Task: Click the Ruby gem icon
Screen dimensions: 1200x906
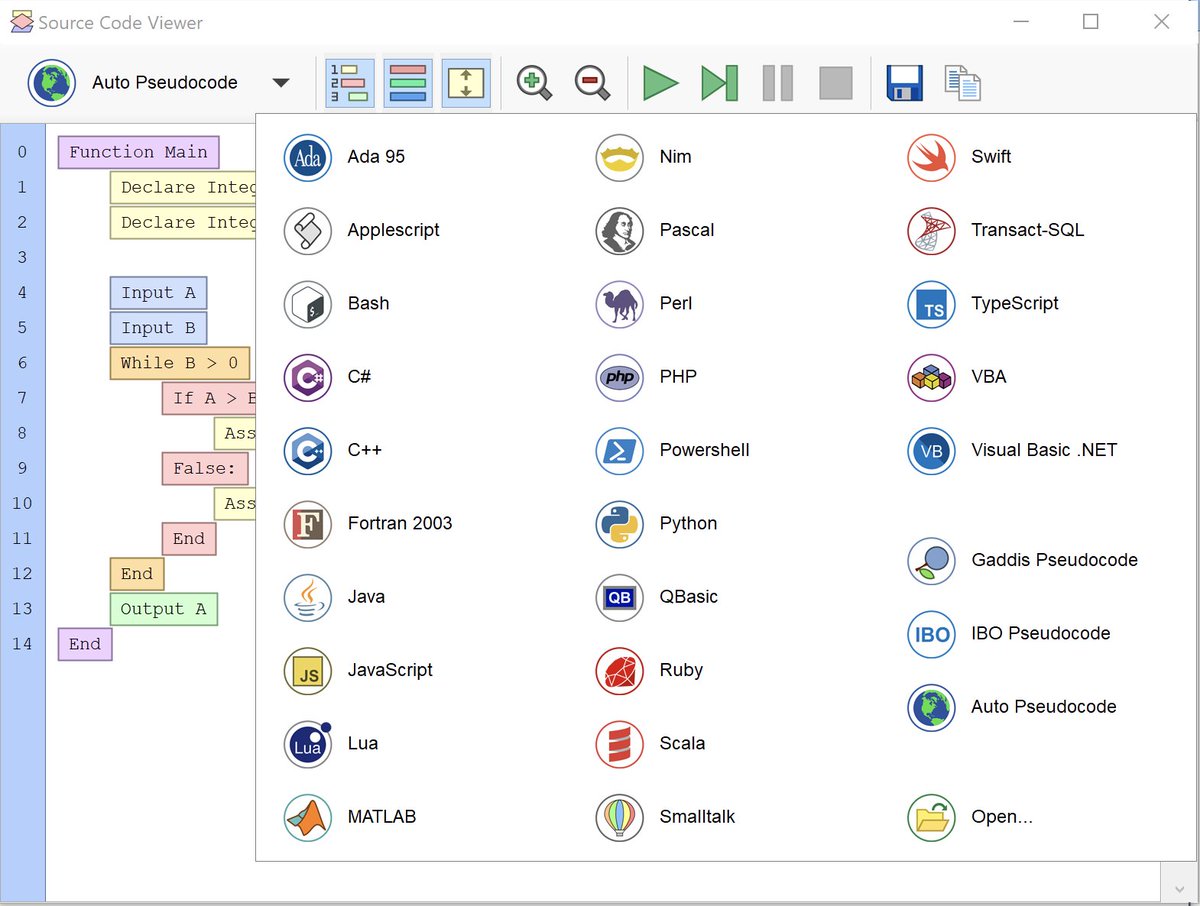Action: click(x=619, y=670)
